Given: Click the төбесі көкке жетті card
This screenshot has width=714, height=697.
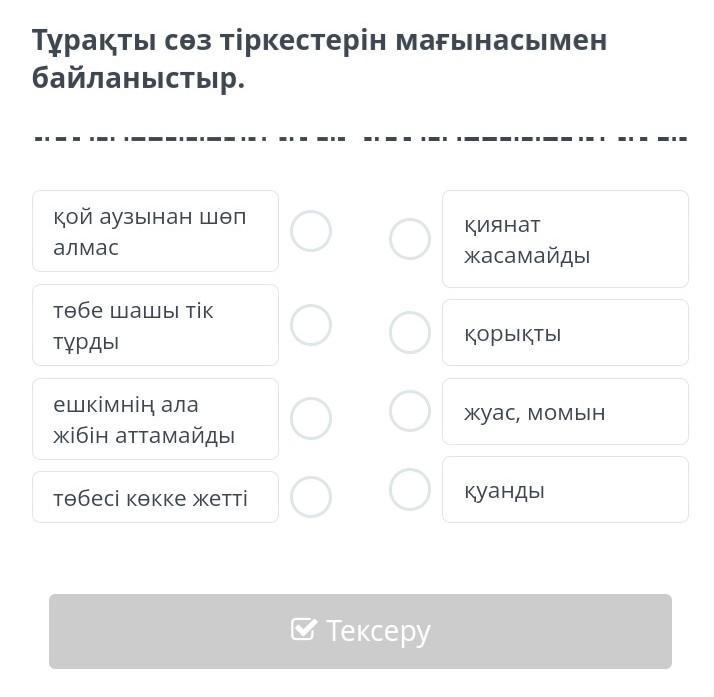Looking at the screenshot, I should point(155,497).
